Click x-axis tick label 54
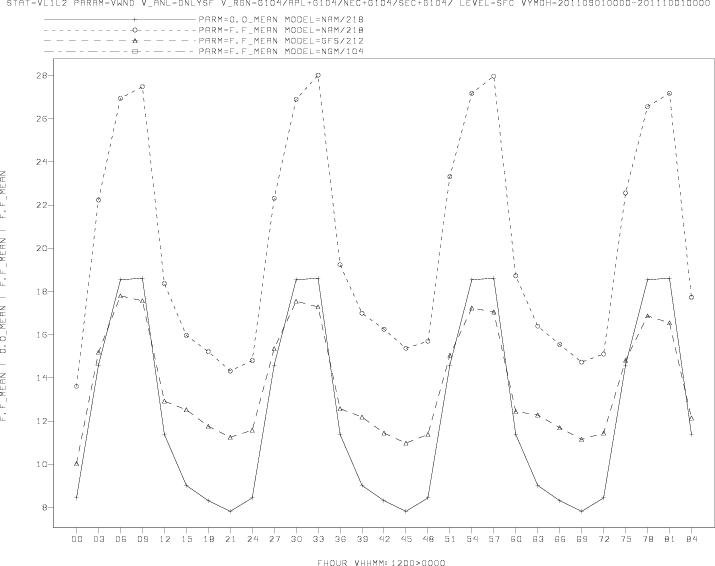 pos(471,539)
